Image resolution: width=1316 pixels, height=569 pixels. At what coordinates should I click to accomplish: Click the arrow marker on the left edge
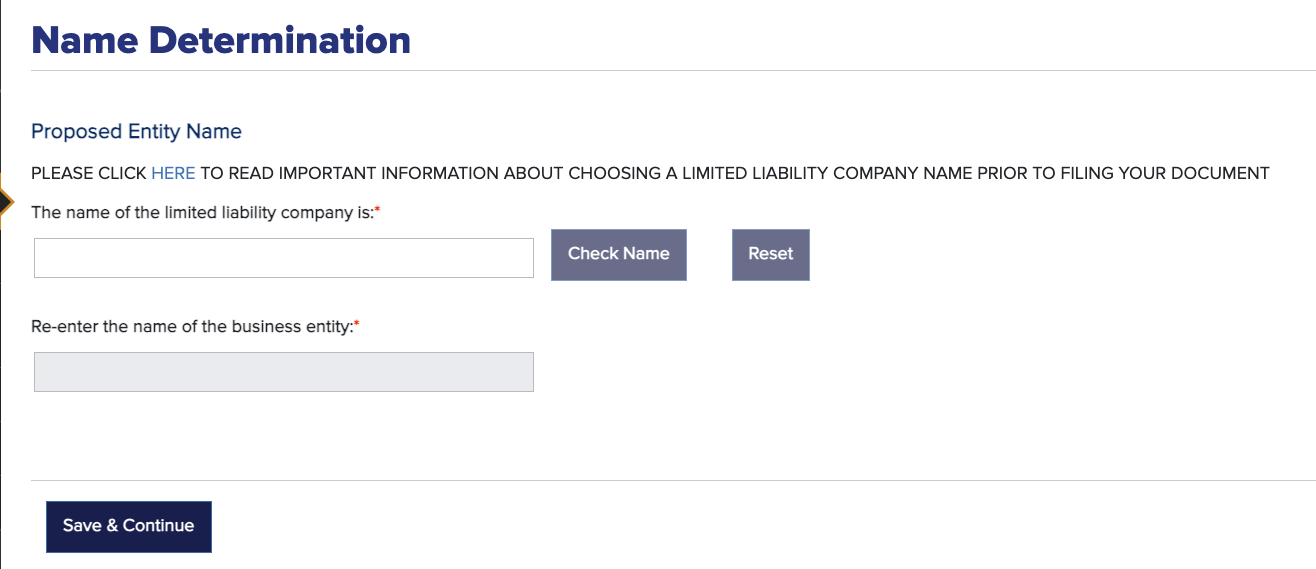click(6, 202)
